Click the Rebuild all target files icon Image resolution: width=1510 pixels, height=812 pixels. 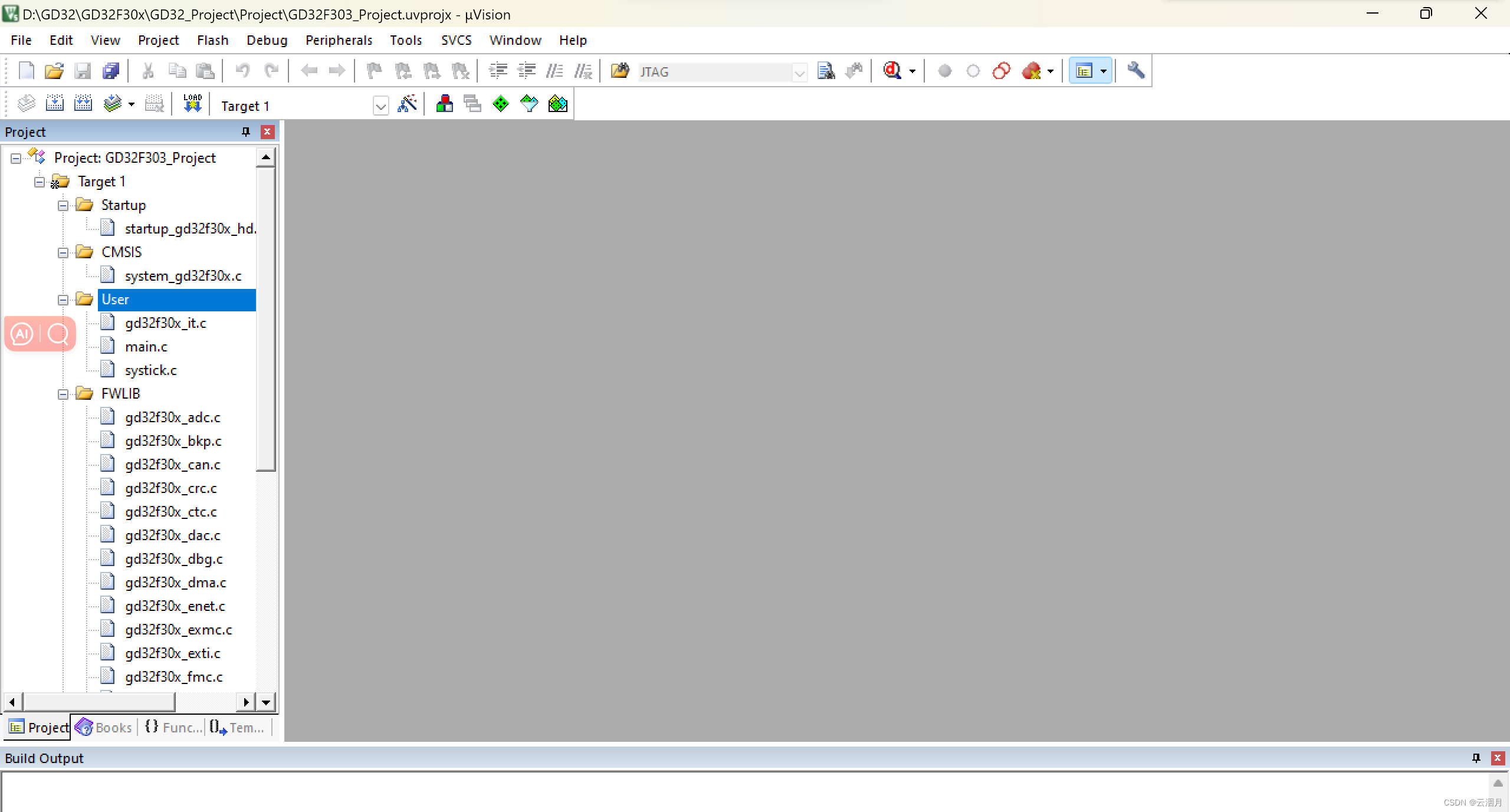(83, 104)
